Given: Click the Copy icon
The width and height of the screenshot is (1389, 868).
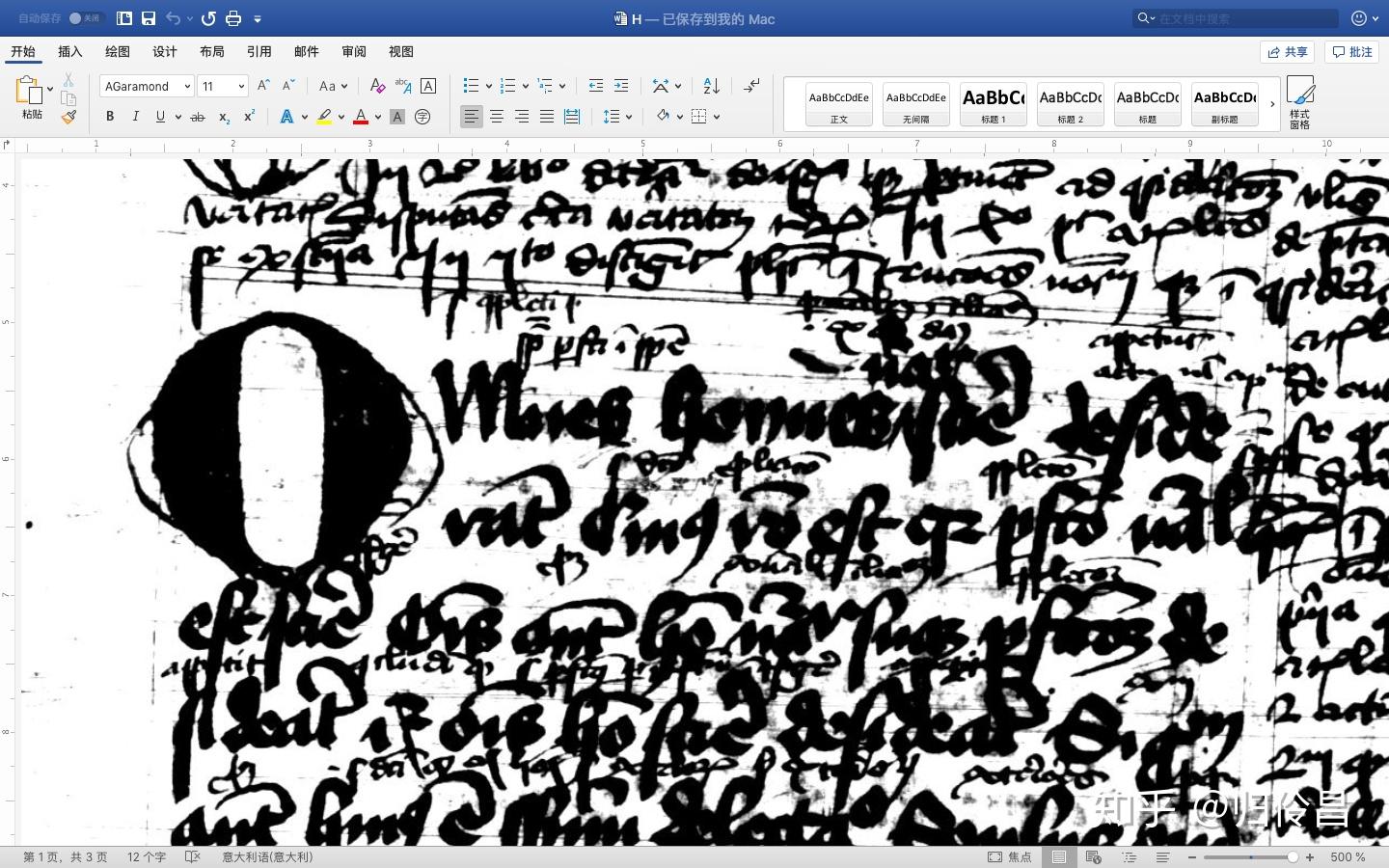Looking at the screenshot, I should pos(68,98).
